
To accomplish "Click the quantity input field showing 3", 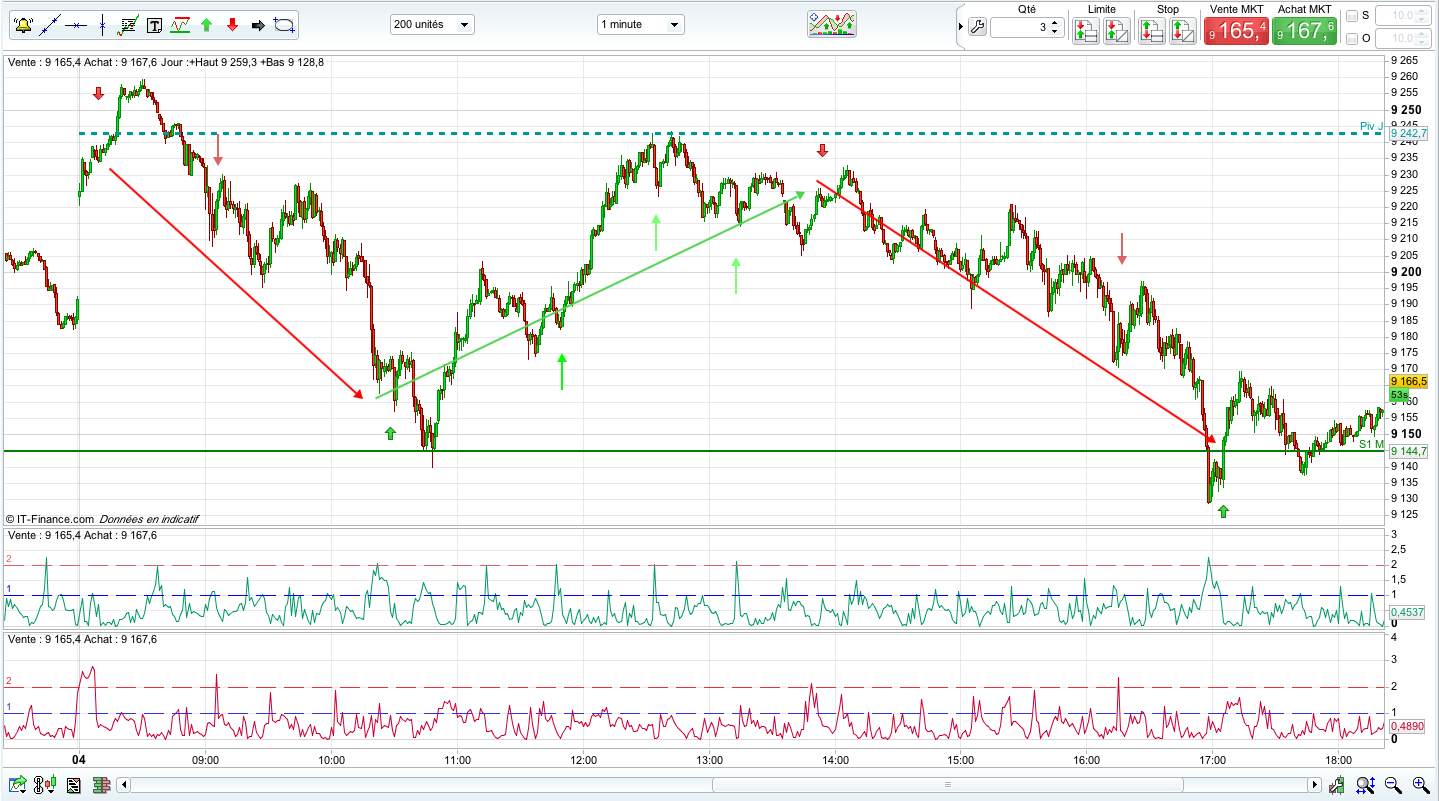I will [x=1020, y=28].
